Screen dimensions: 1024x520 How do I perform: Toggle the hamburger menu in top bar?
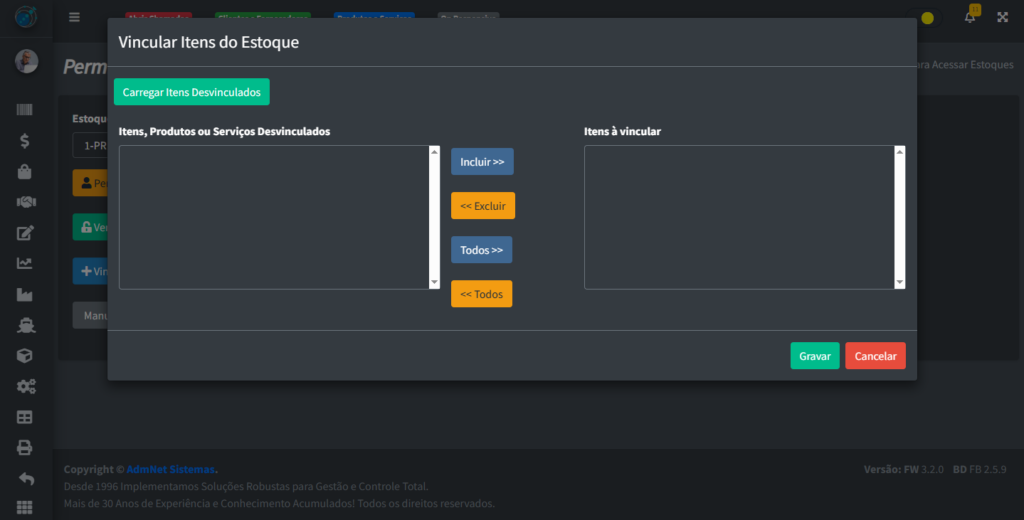(x=74, y=17)
